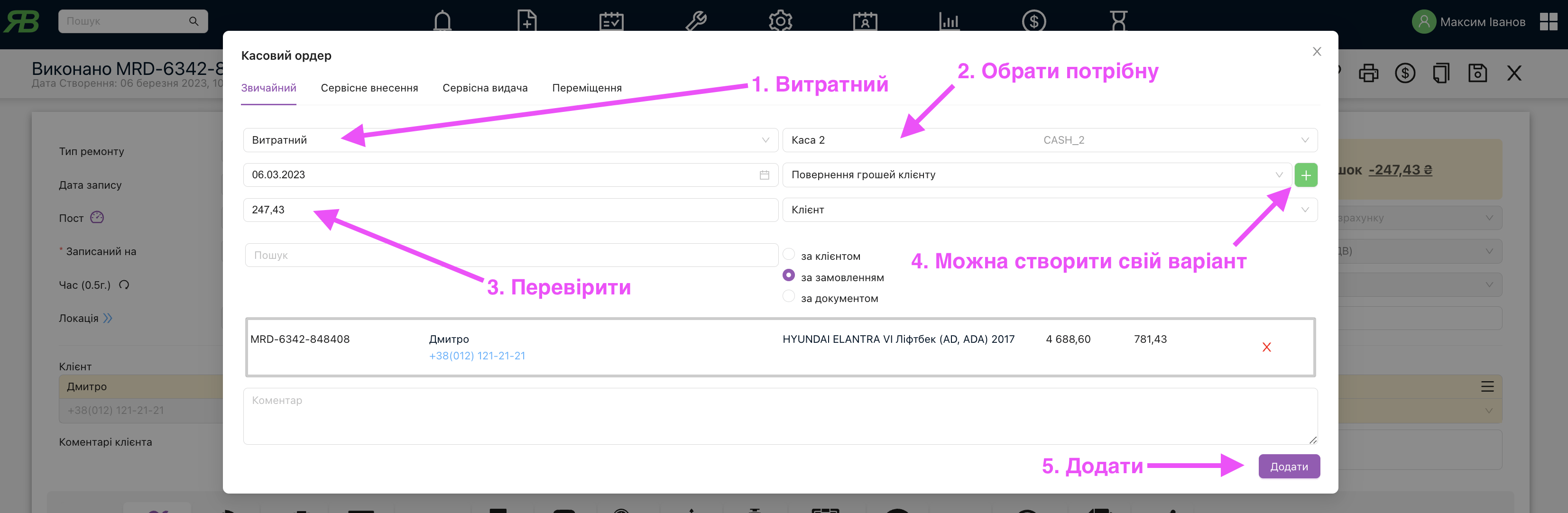Switch to 'Переміщення' tab
This screenshot has width=1568, height=513.
[x=587, y=88]
